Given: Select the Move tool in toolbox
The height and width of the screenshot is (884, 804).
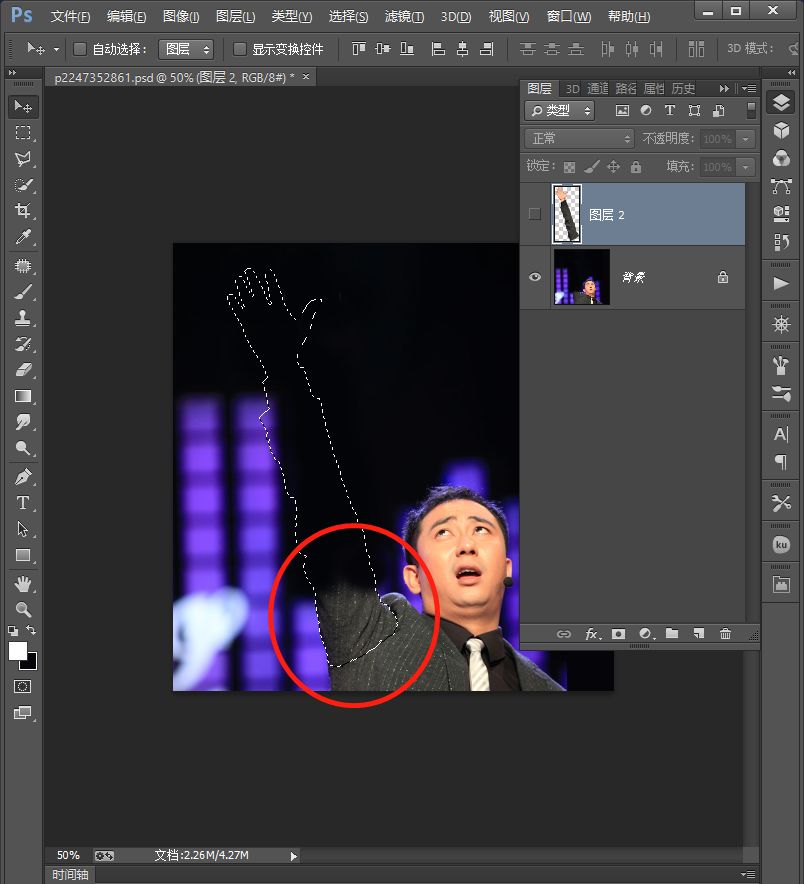Looking at the screenshot, I should click(23, 107).
